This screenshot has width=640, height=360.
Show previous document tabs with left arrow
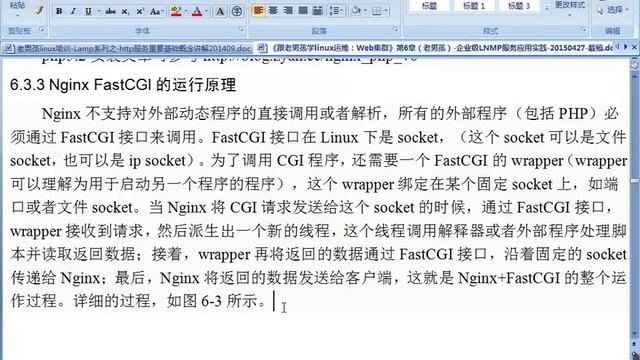(618, 47)
